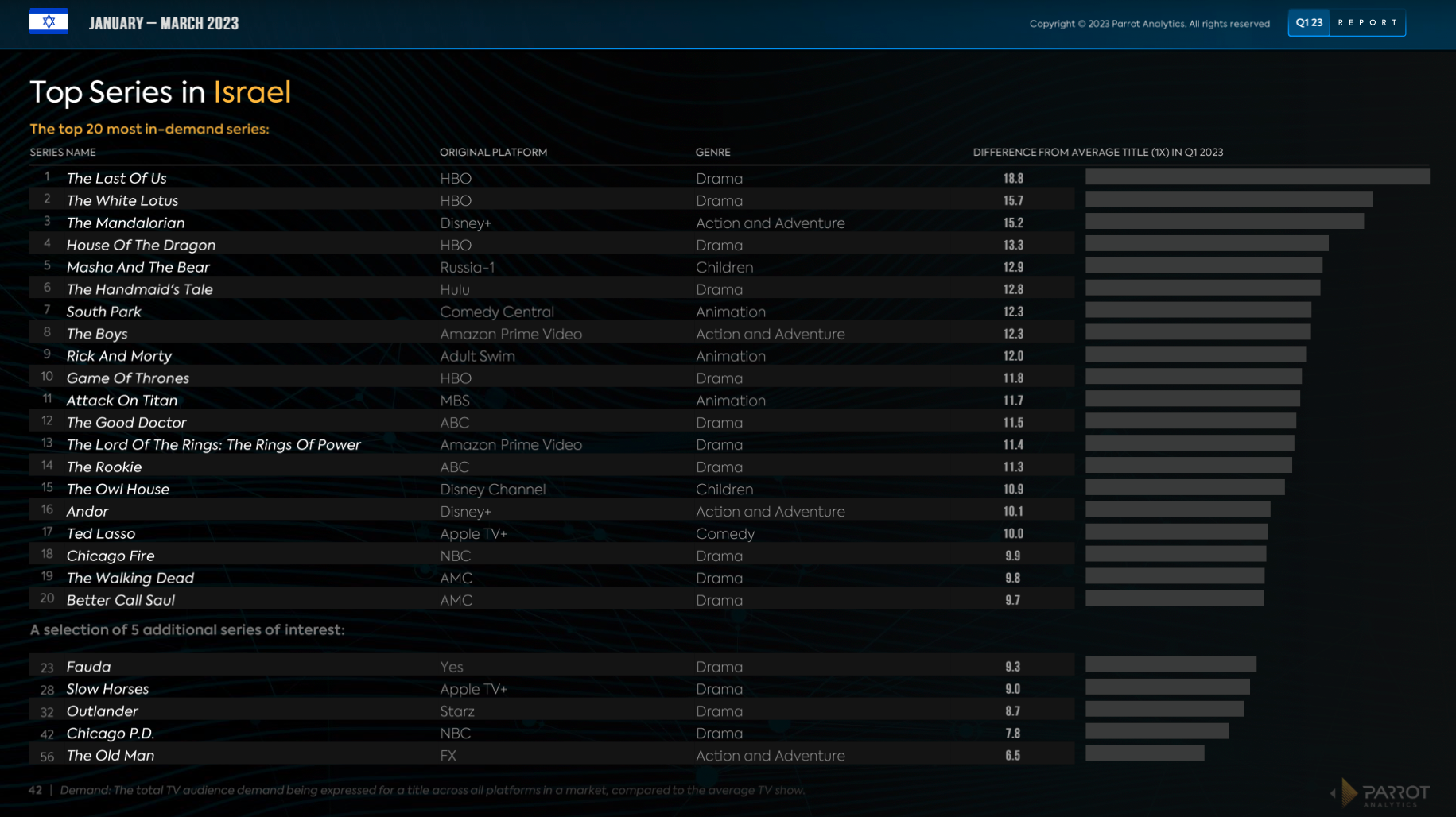Click Comedy genre cell for Ted Lasso

tap(725, 534)
